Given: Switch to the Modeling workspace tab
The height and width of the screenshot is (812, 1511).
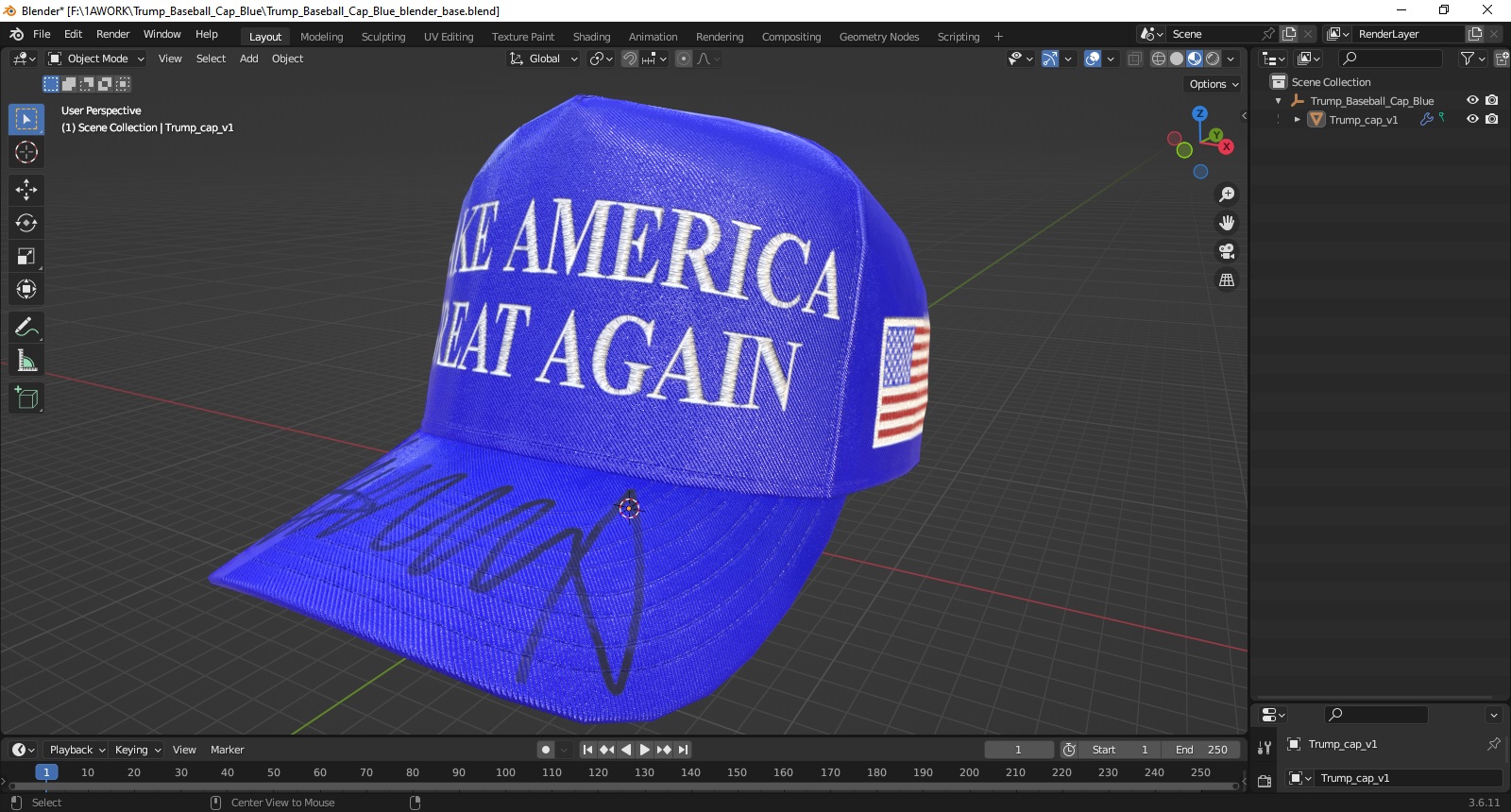Looking at the screenshot, I should tap(321, 37).
